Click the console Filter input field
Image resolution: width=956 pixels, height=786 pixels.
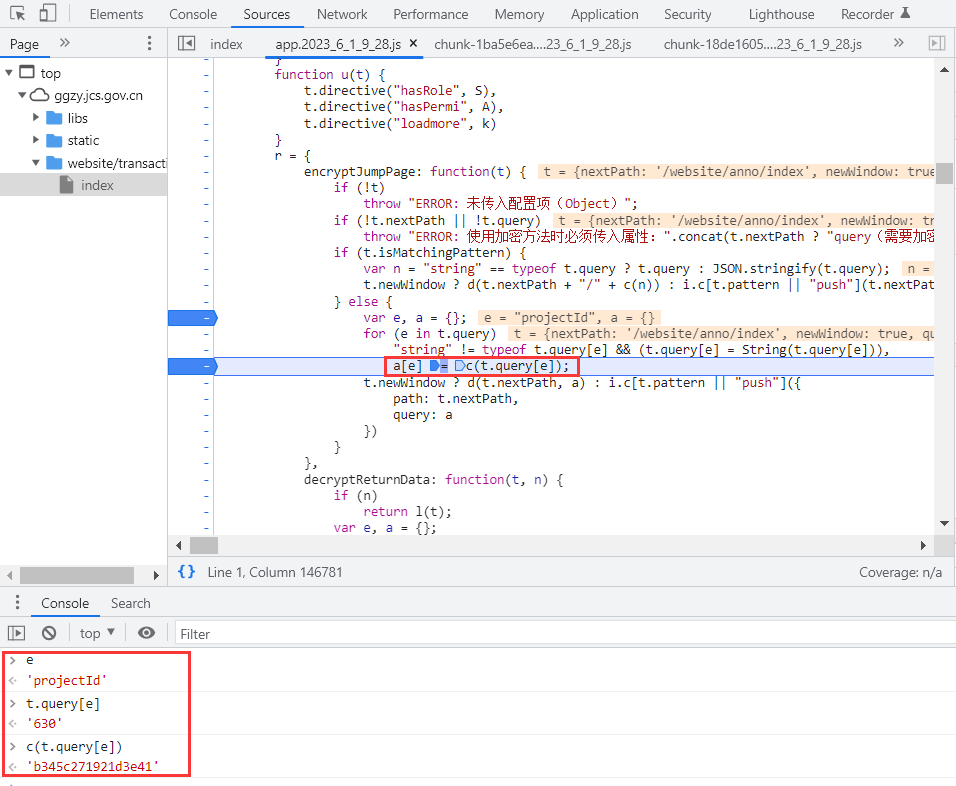pos(560,633)
